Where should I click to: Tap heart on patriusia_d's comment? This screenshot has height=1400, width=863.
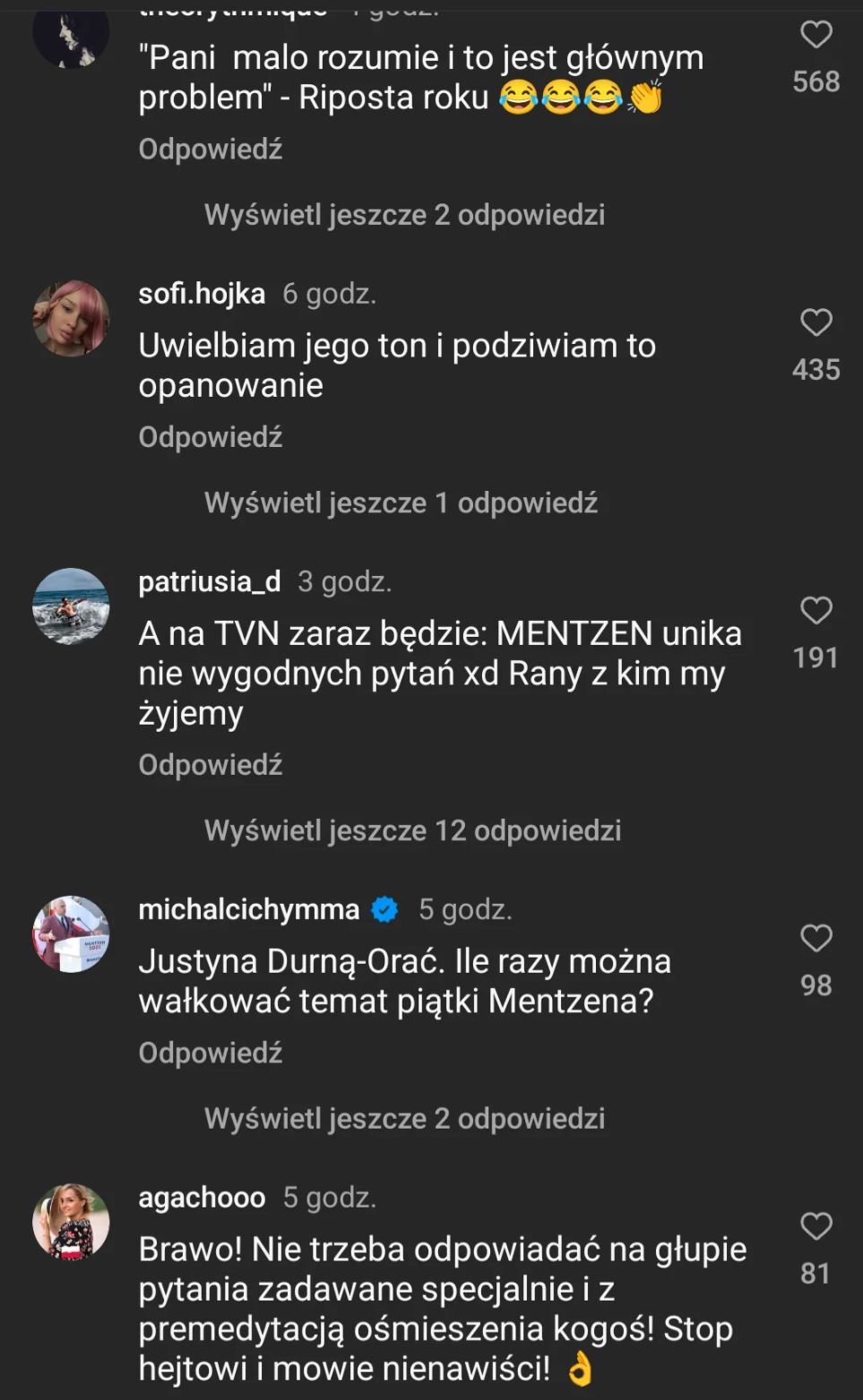pos(816,611)
